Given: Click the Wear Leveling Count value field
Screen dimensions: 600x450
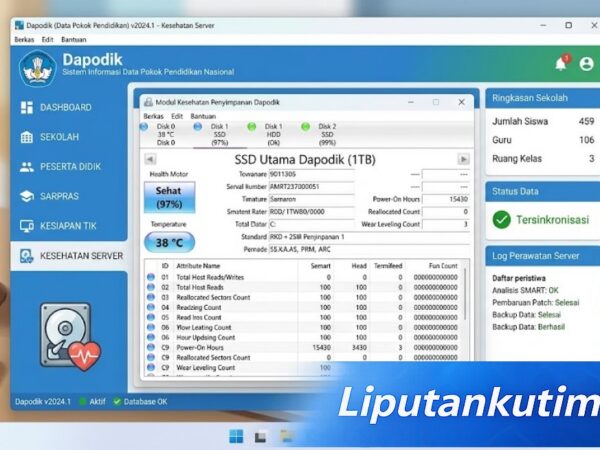Looking at the screenshot, I should point(445,224).
